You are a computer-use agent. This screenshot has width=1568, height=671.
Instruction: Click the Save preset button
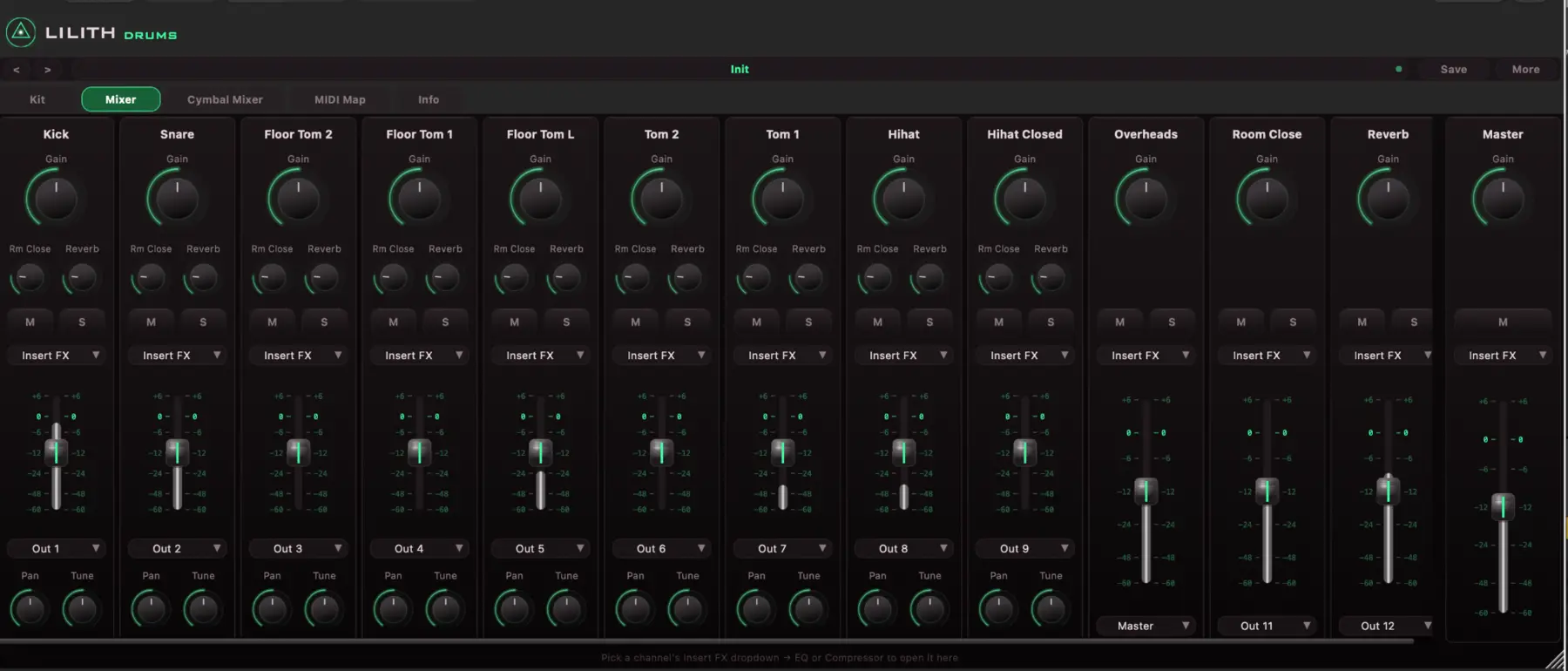tap(1454, 70)
